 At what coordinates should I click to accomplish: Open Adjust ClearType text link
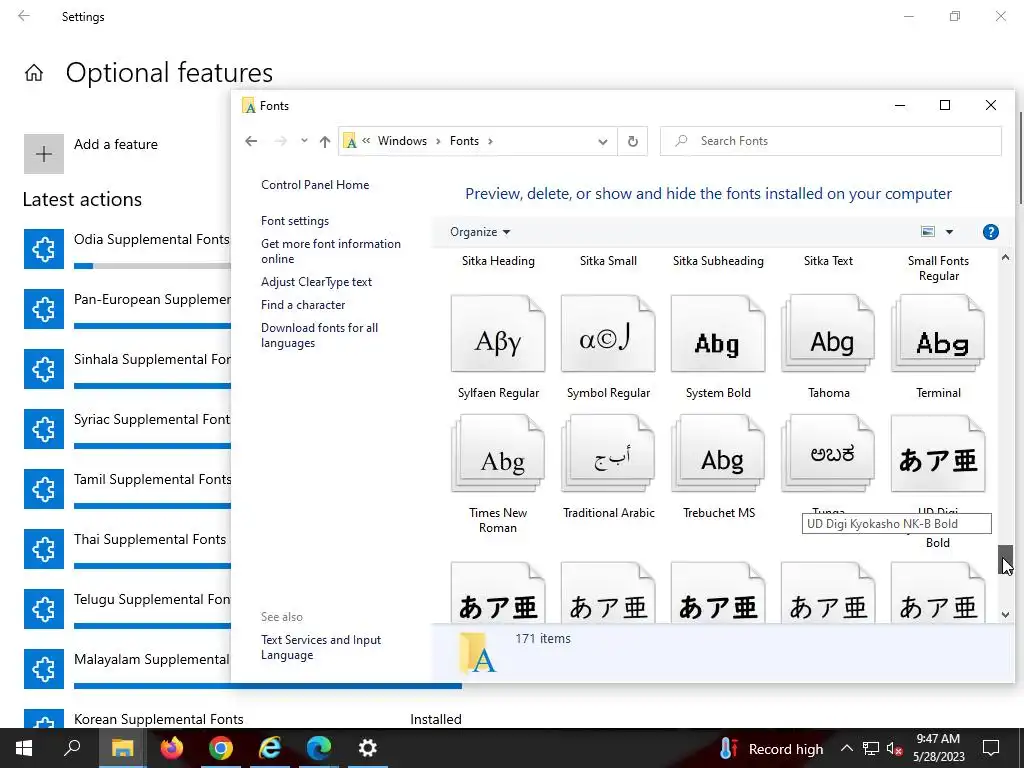(316, 281)
